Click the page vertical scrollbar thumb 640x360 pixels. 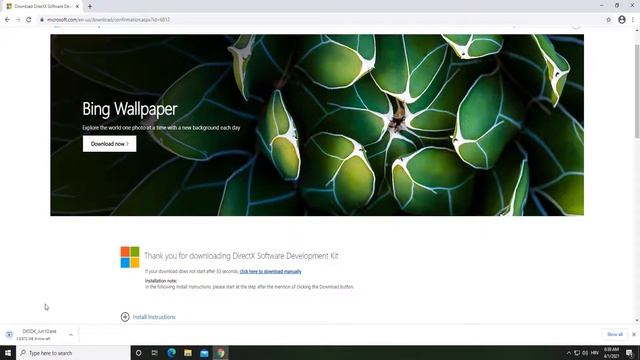click(637, 90)
